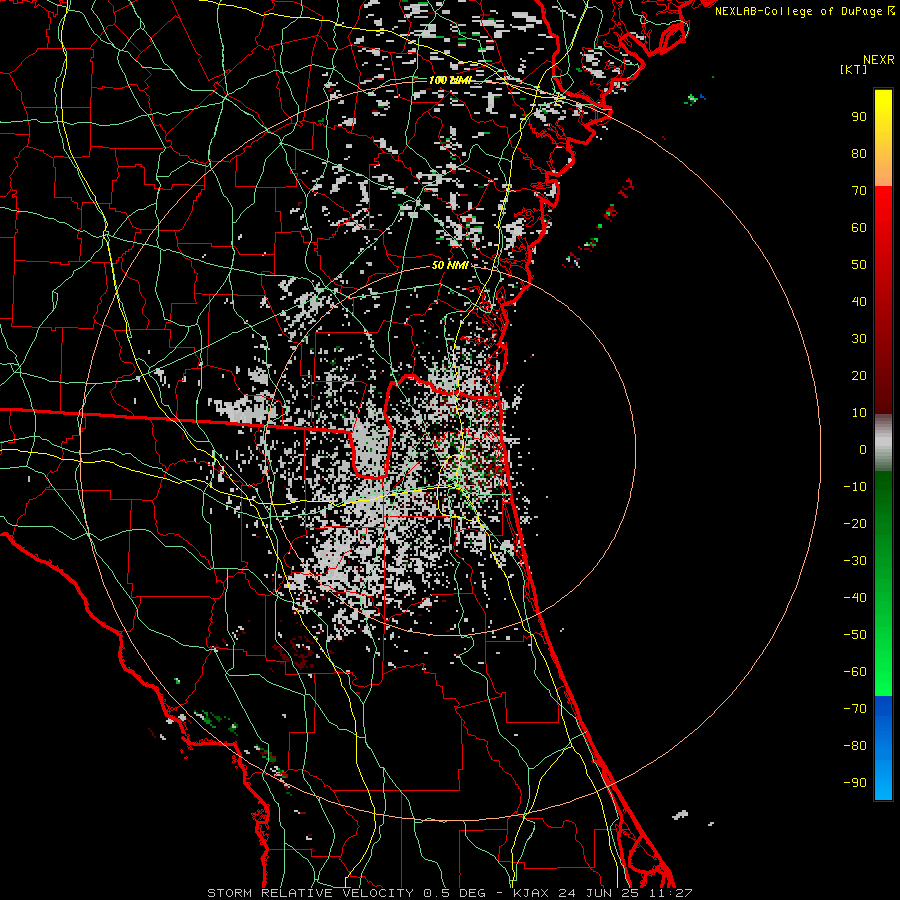
Task: Click the -70 scale value
Action: click(x=855, y=709)
